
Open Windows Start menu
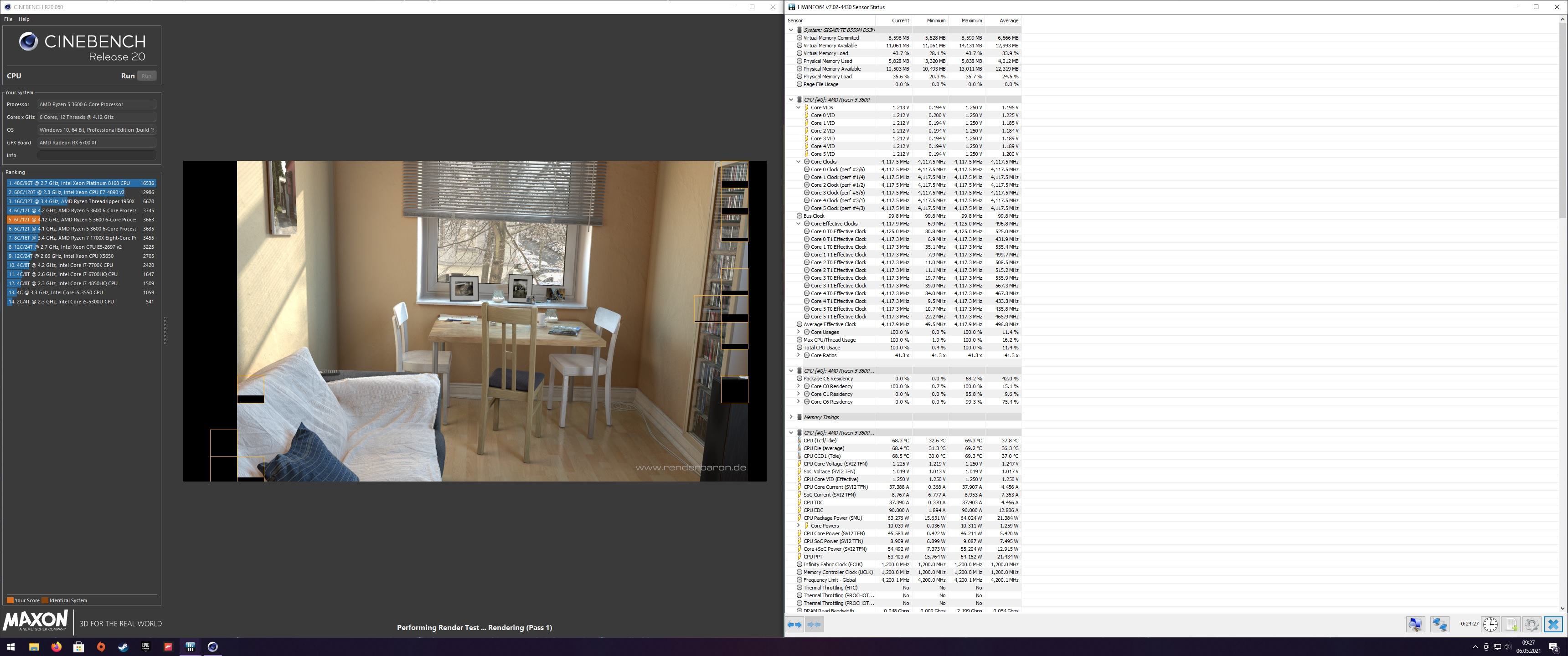coord(10,647)
